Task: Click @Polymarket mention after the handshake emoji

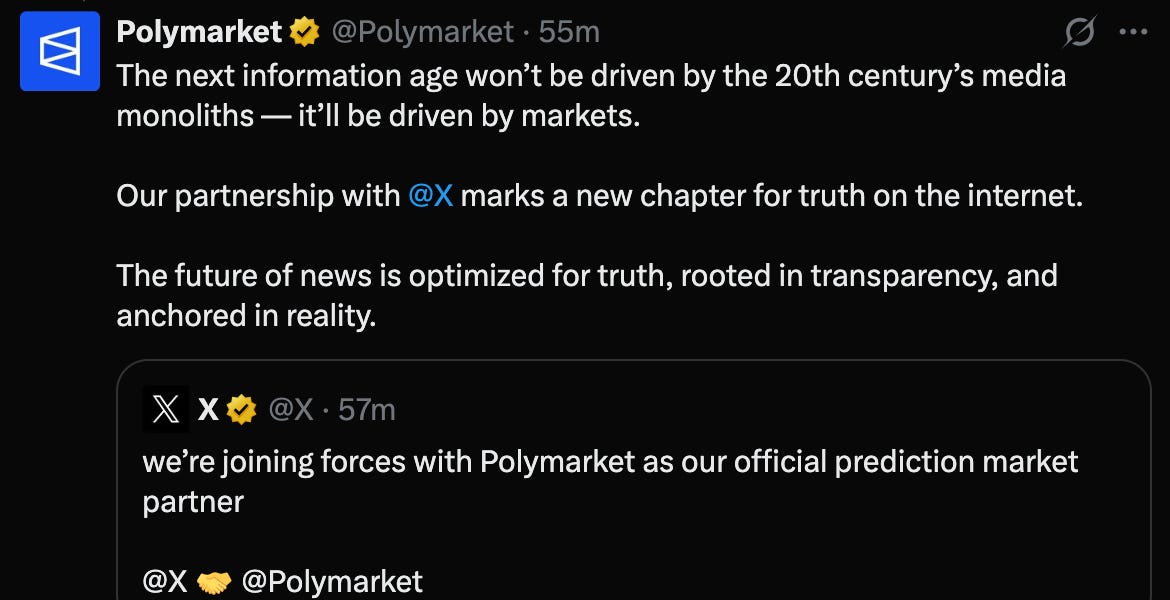Action: [x=332, y=581]
